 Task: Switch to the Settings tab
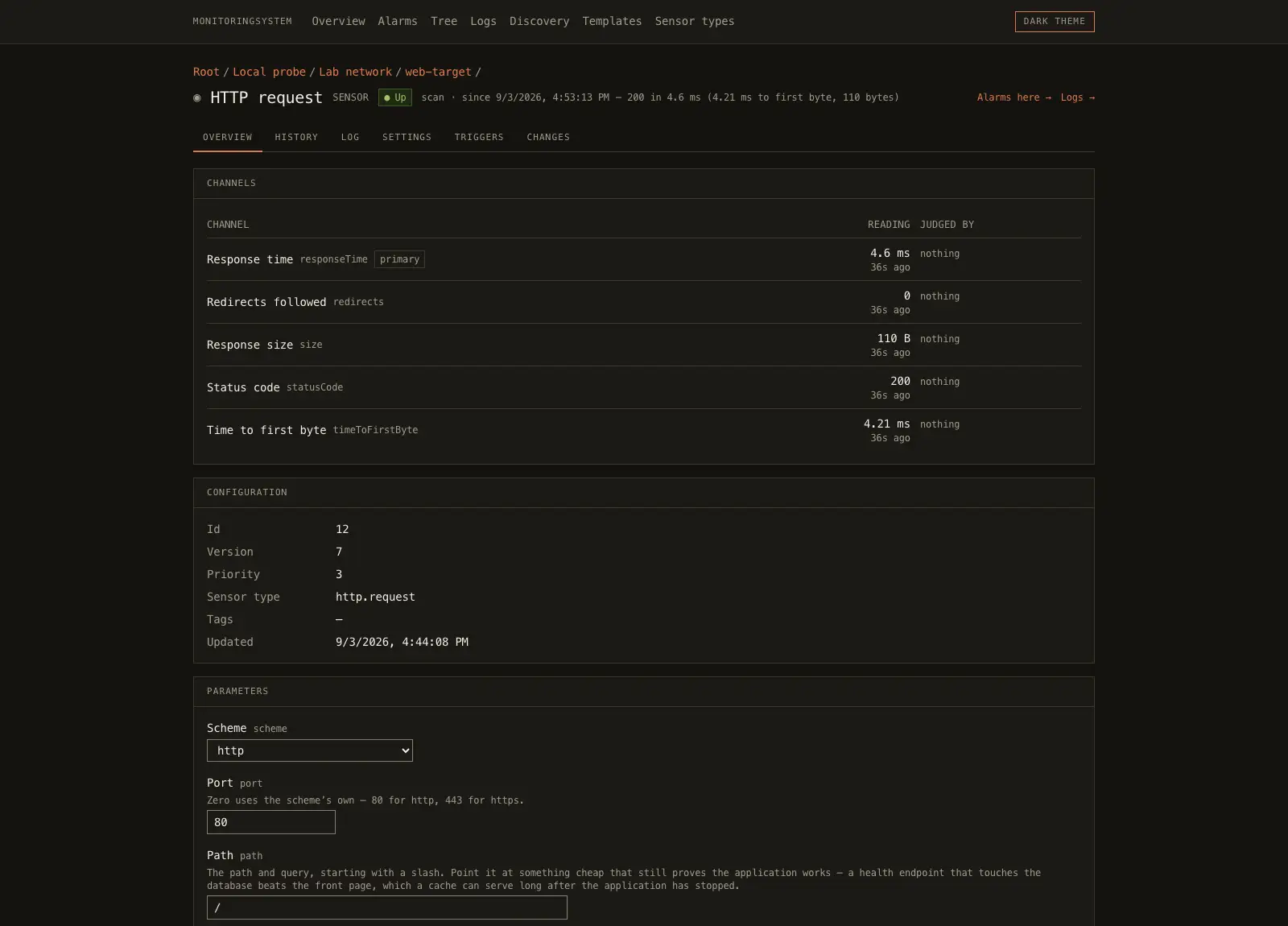(x=407, y=137)
